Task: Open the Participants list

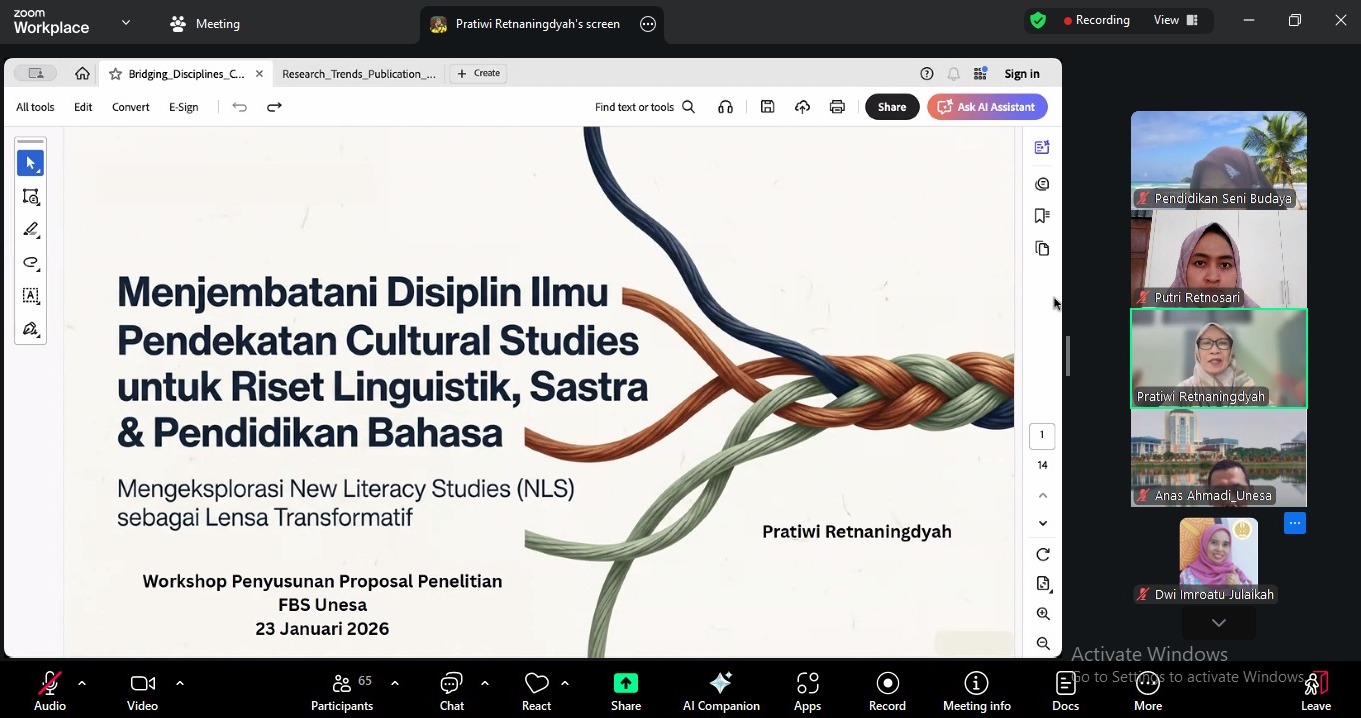Action: click(x=342, y=691)
